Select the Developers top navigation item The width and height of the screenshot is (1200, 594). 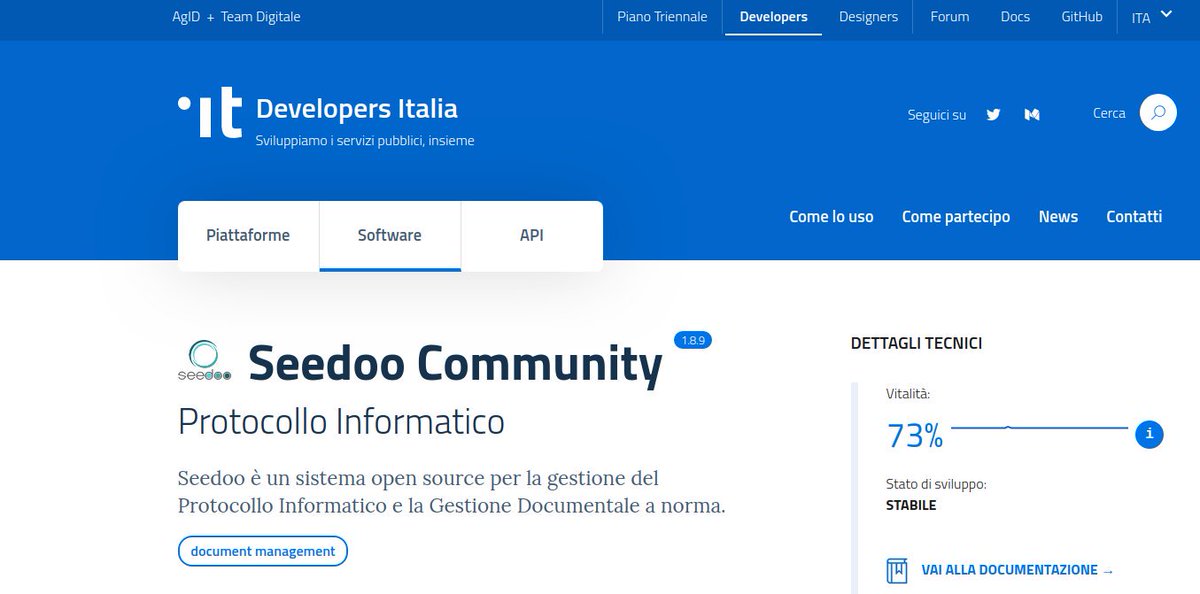pyautogui.click(x=773, y=17)
